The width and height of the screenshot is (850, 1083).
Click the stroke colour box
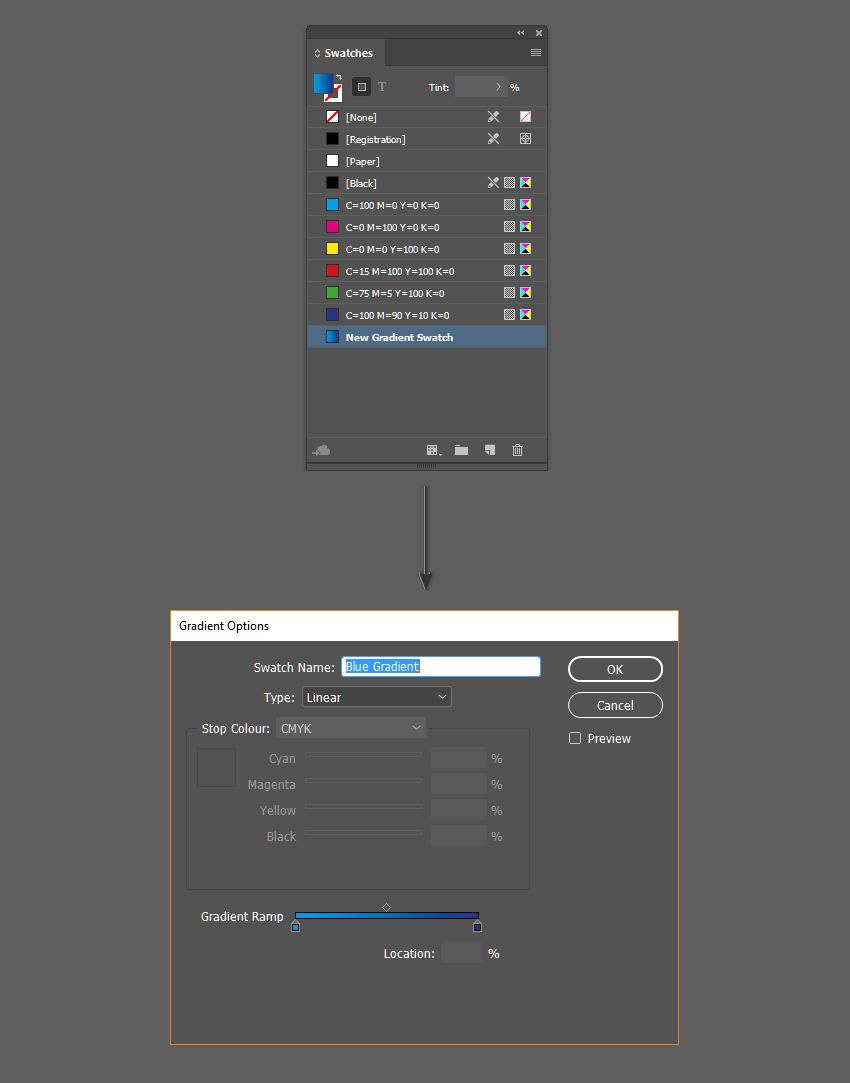click(334, 94)
